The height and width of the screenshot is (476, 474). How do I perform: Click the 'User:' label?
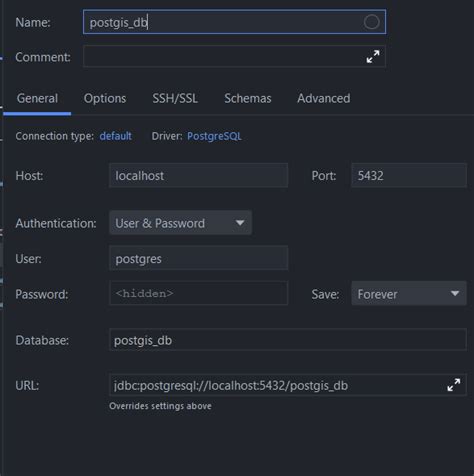[28, 259]
